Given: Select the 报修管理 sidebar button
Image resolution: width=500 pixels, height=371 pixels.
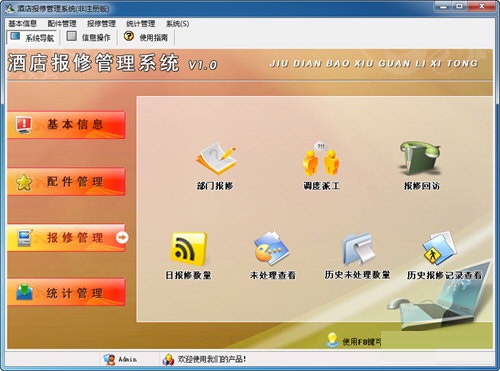Looking at the screenshot, I should 66,238.
